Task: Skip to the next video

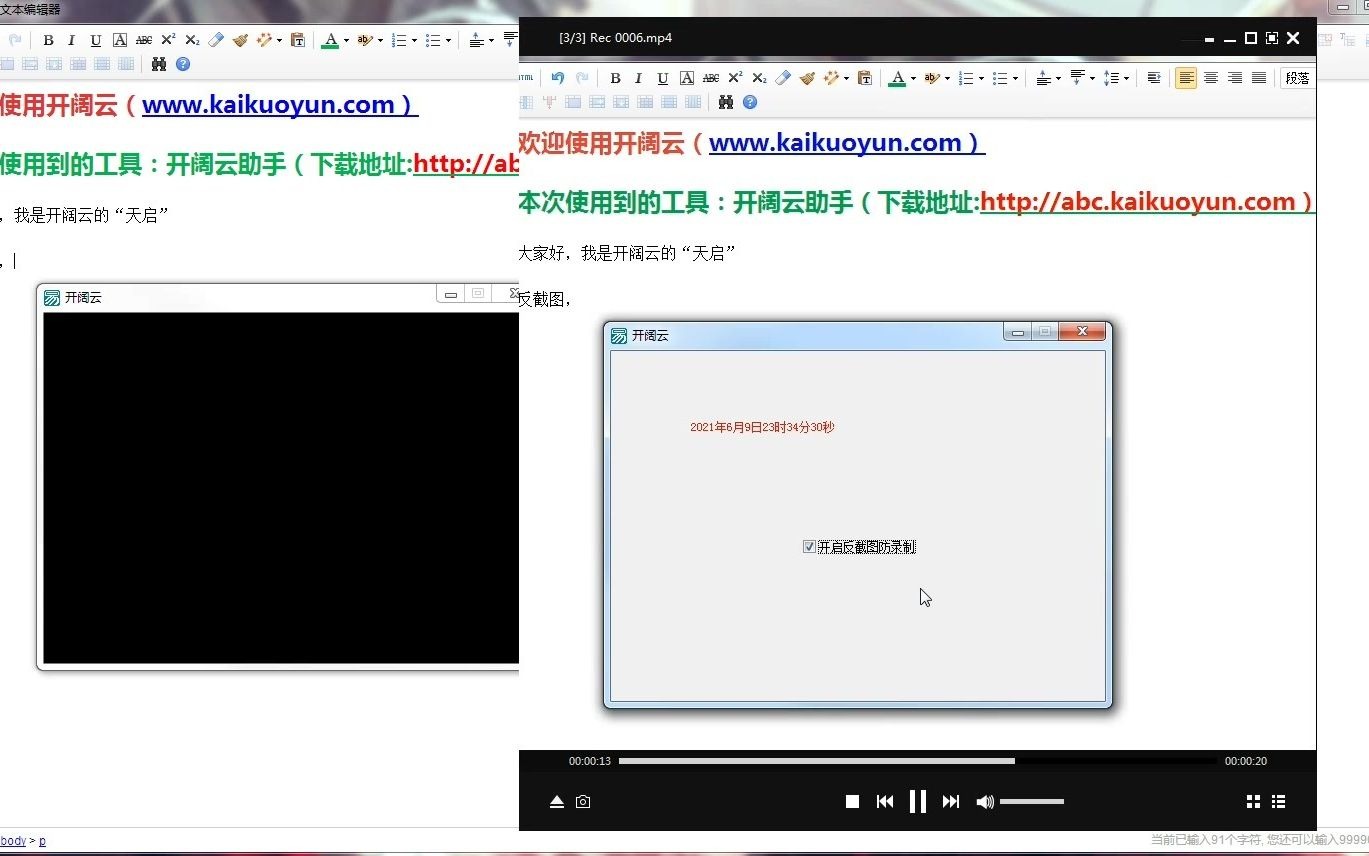Action: click(x=951, y=801)
